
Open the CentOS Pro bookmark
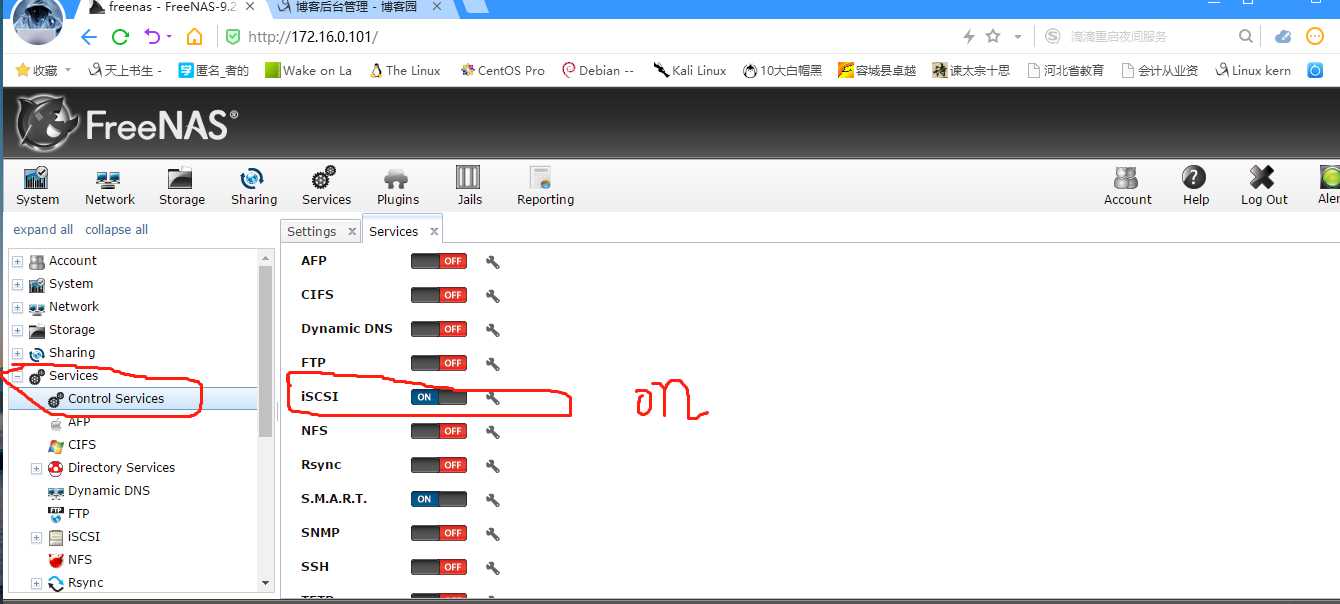[502, 70]
